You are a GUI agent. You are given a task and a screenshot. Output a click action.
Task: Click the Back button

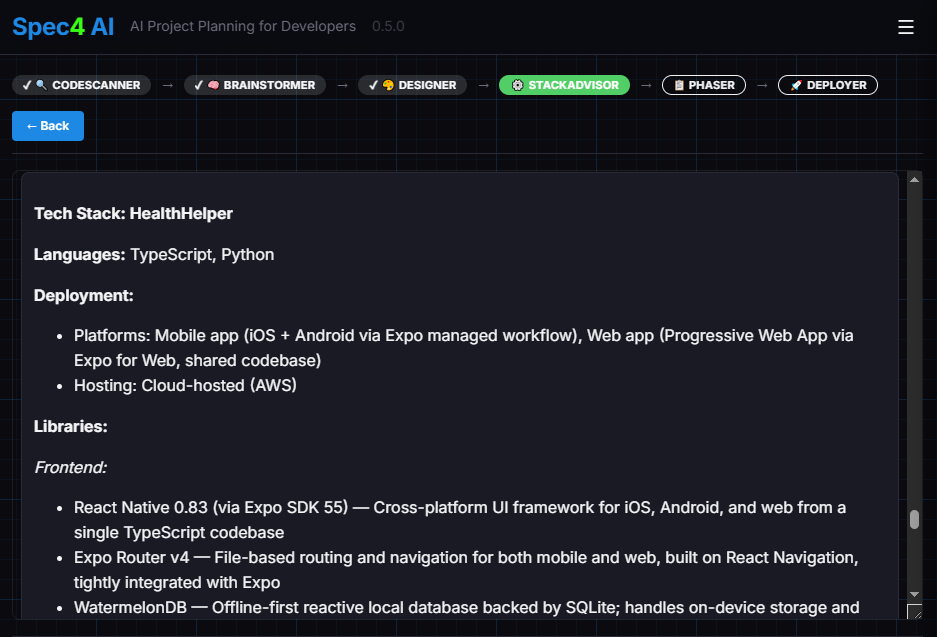(x=48, y=126)
